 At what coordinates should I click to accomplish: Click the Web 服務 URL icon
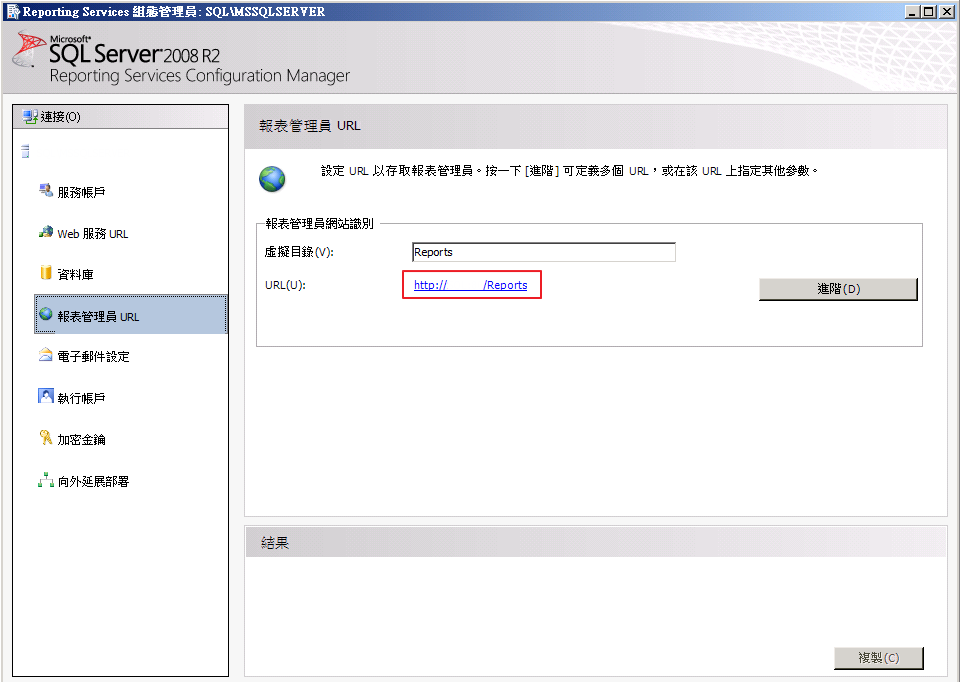(46, 232)
